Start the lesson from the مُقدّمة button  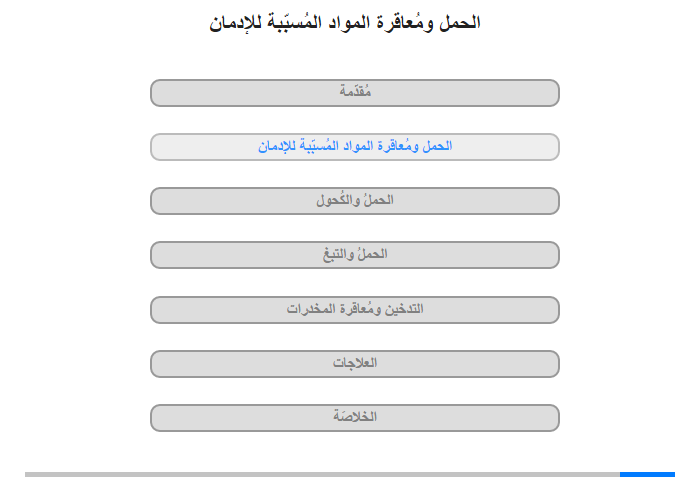coord(354,93)
